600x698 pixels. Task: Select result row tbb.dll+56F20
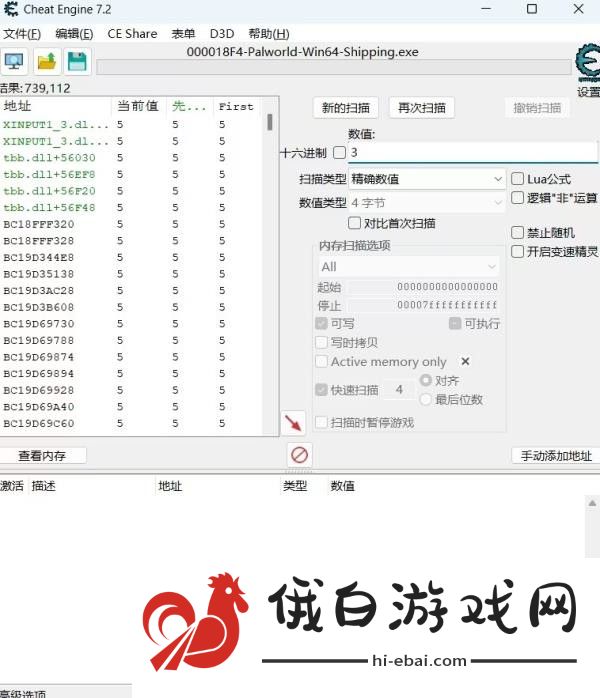coord(132,191)
